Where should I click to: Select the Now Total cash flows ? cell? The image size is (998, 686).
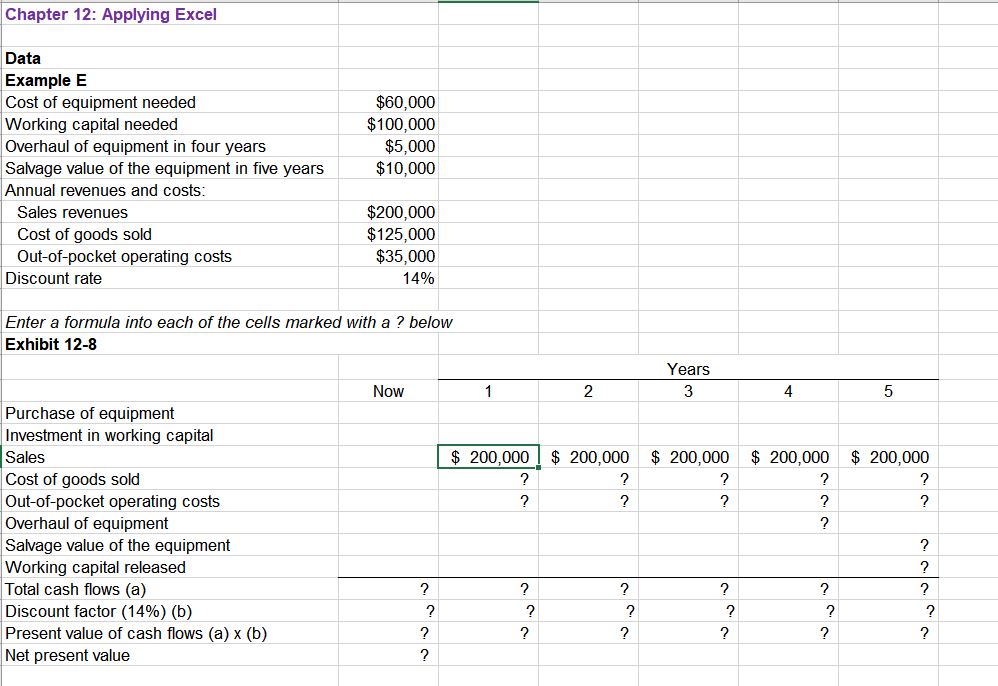[388, 589]
